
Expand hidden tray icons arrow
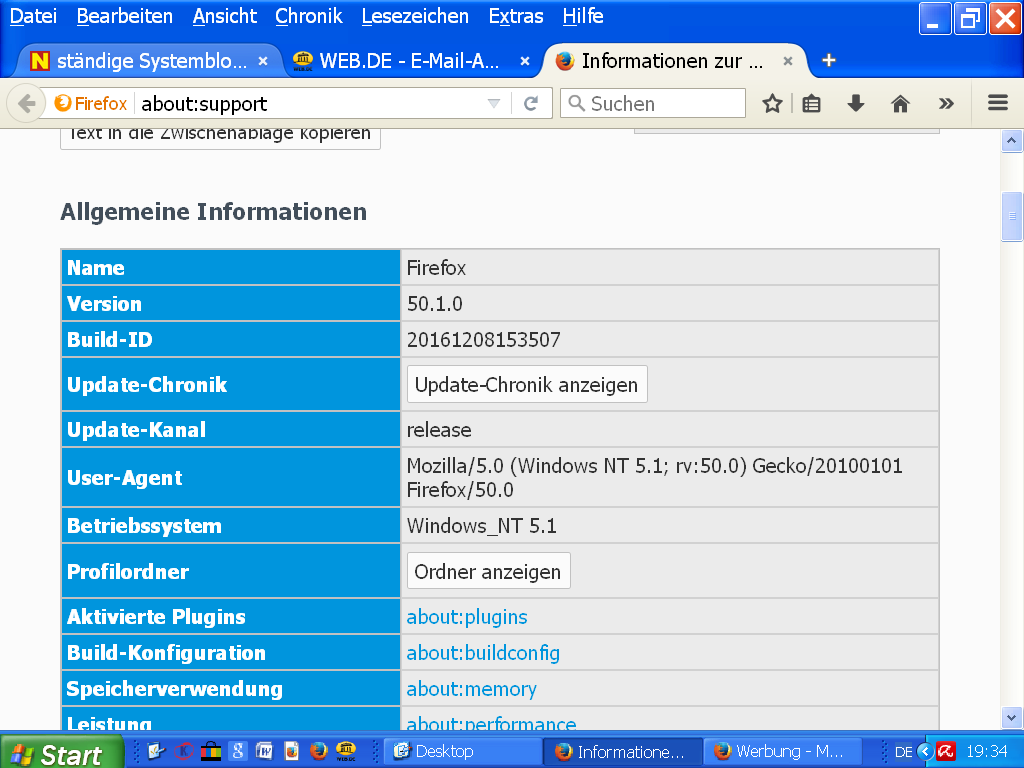pyautogui.click(x=925, y=752)
